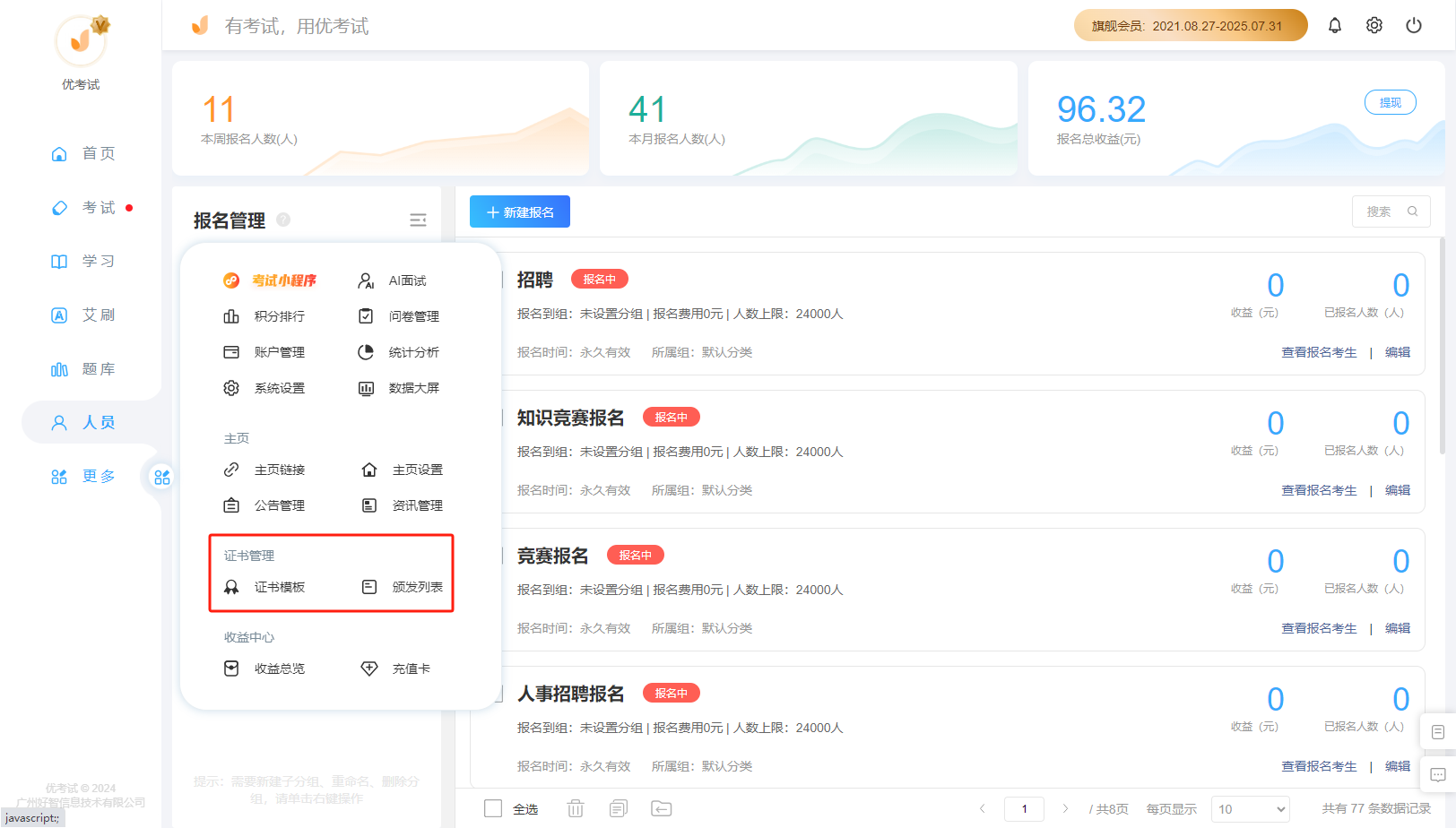
Task: Click 查看报名考生 for 竞赛报名
Action: point(1319,628)
